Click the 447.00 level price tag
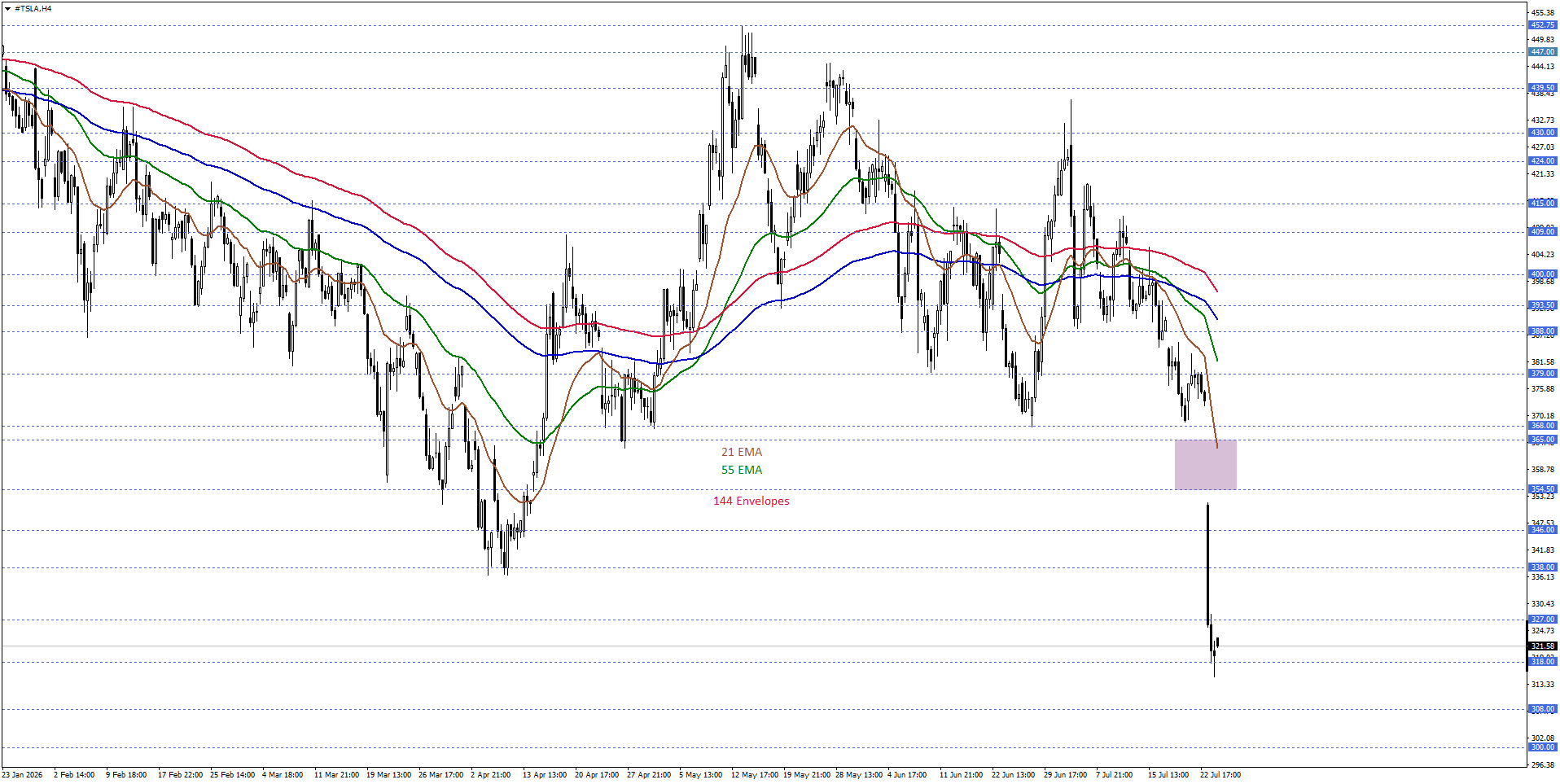 point(1542,52)
